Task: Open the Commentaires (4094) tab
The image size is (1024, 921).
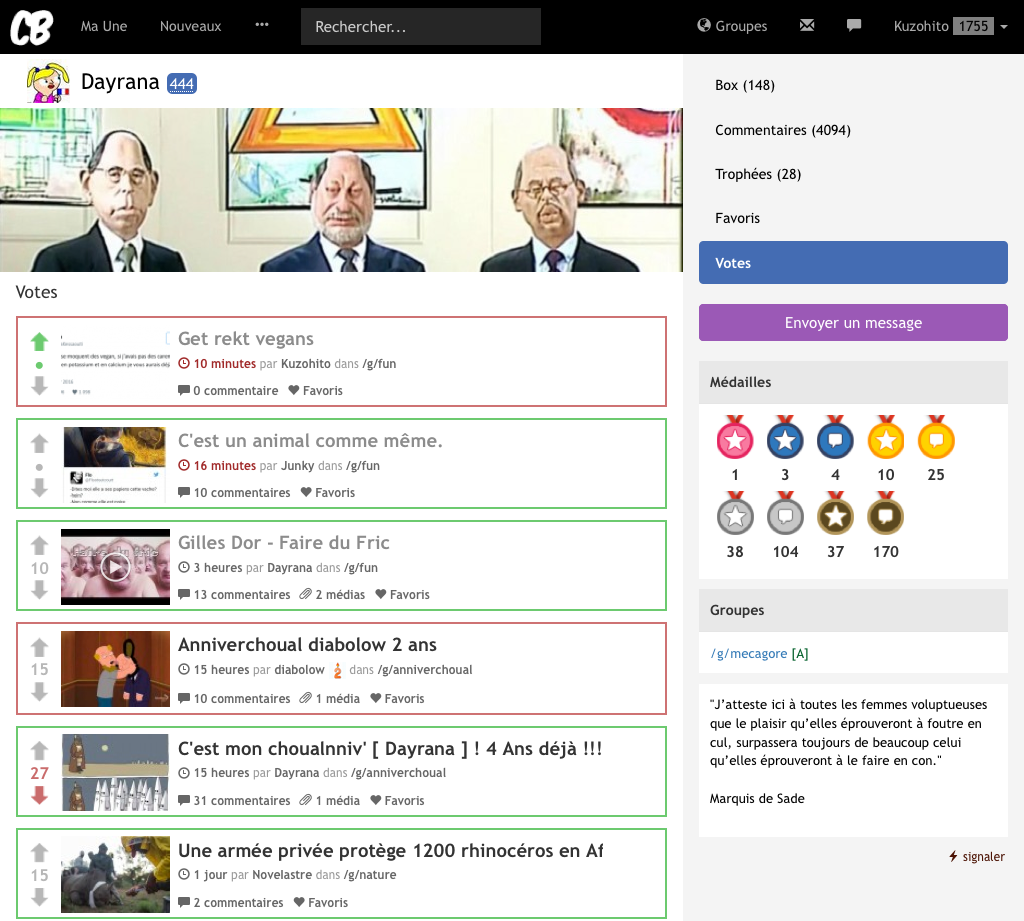Action: pyautogui.click(x=782, y=130)
